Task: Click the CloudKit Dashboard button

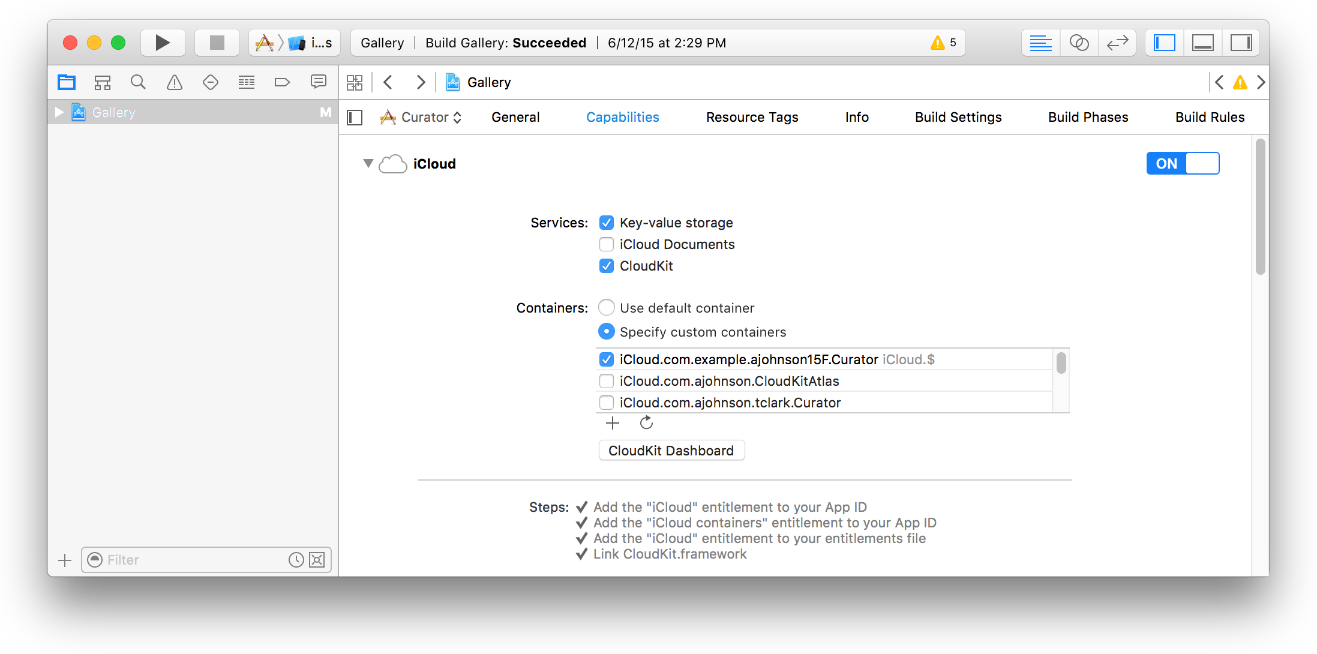Action: pos(671,451)
